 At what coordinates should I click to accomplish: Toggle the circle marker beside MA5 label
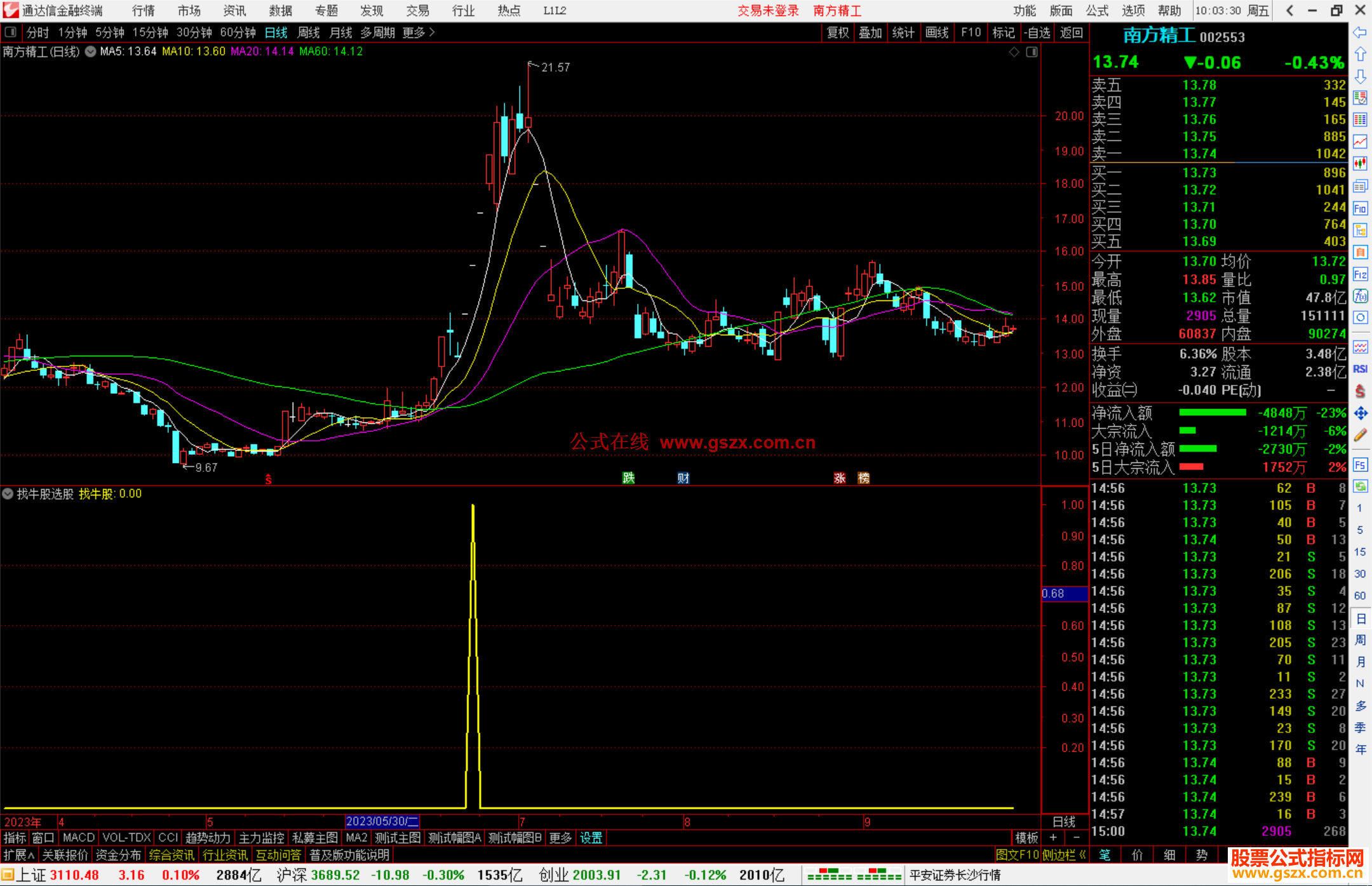coord(91,51)
